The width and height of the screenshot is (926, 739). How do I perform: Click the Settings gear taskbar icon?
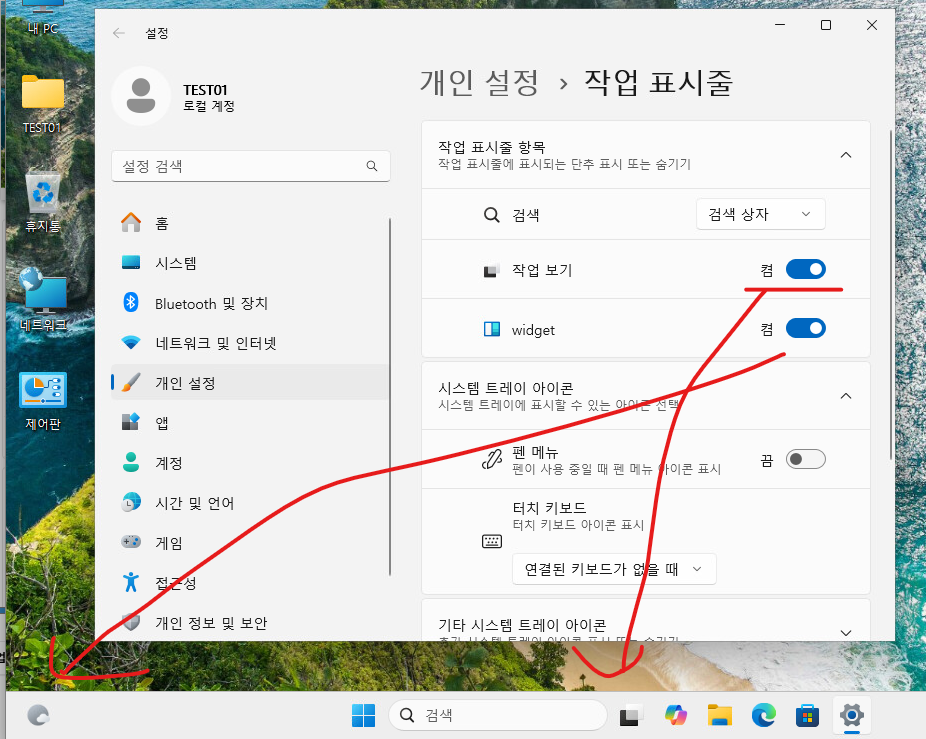852,715
